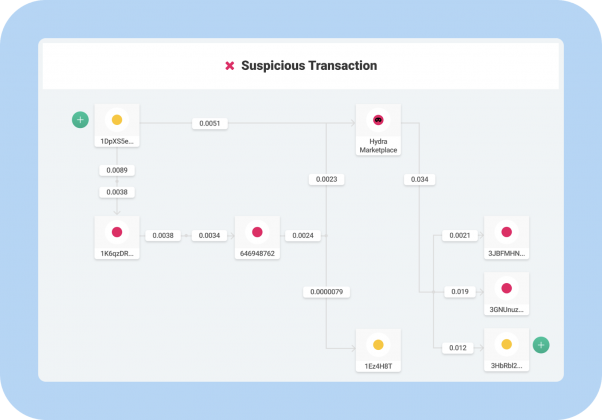Click the Suspicious Transaction heading
The width and height of the screenshot is (602, 420).
pyautogui.click(x=309, y=66)
